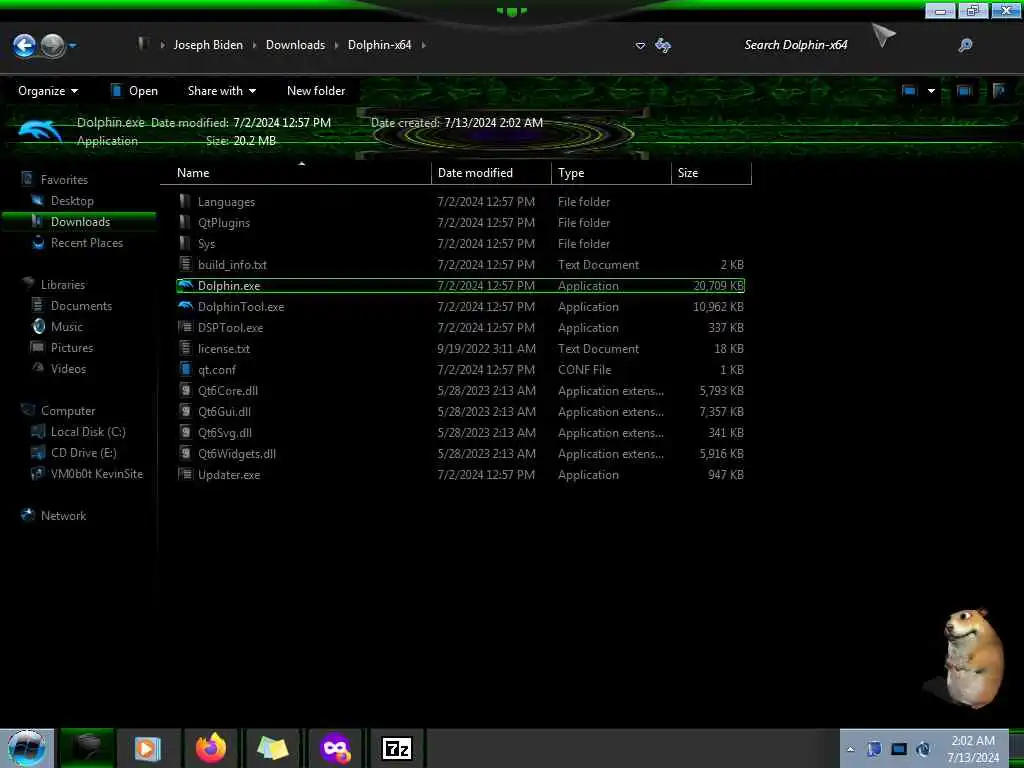The image size is (1024, 768).
Task: Select Recent Places in navigation pane
Action: click(x=87, y=242)
